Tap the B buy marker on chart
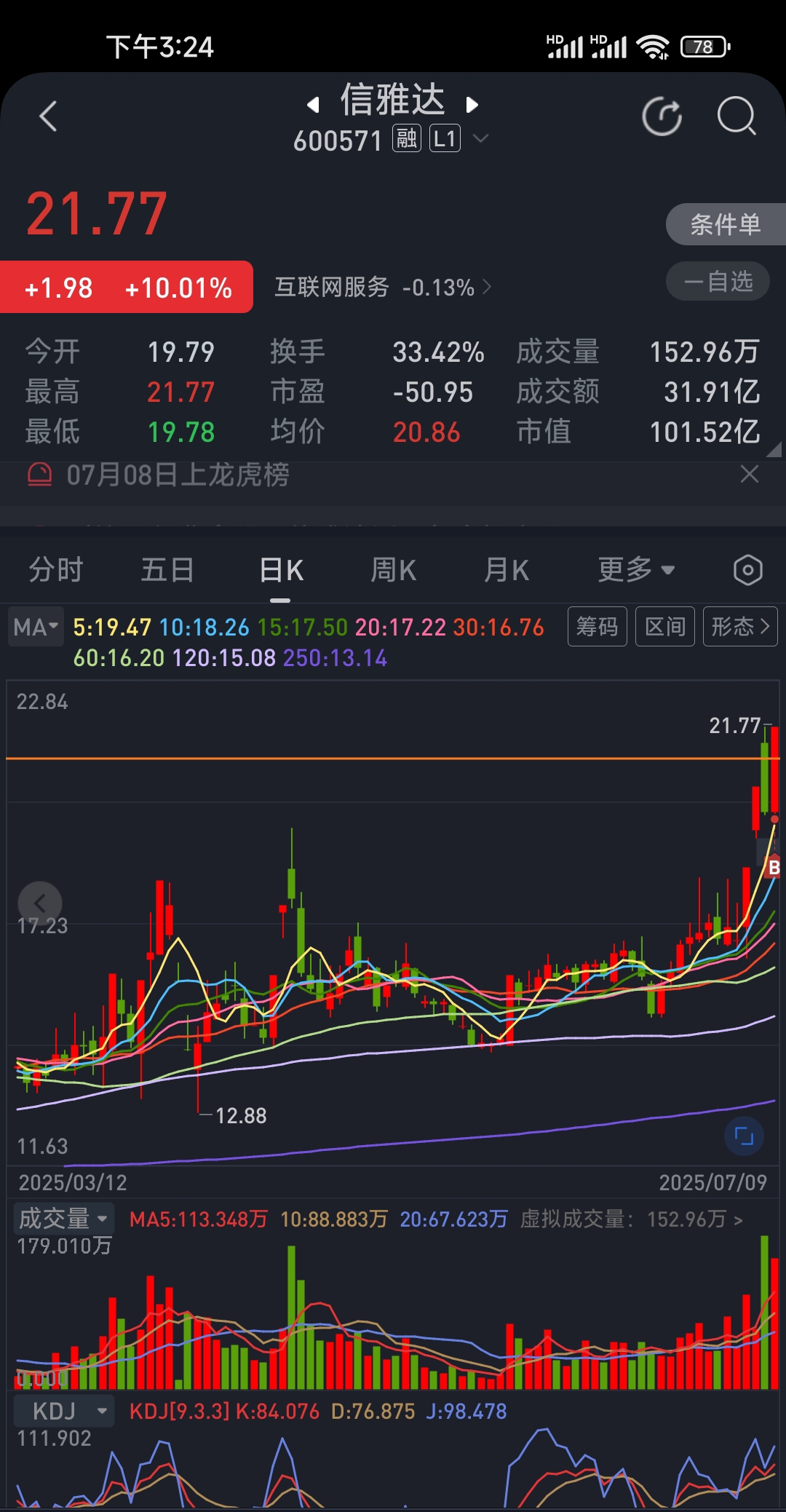This screenshot has height=1512, width=786. (x=774, y=867)
